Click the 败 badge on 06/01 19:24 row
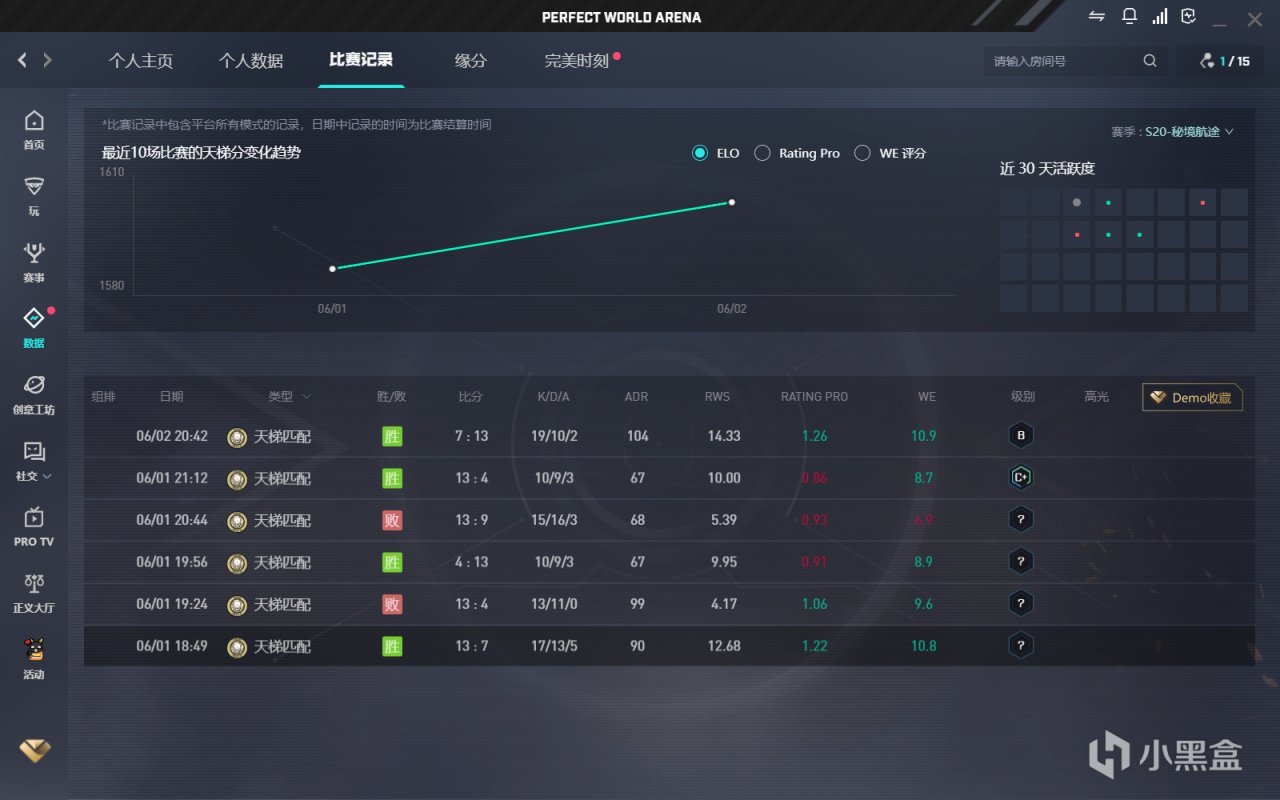1280x800 pixels. [392, 604]
